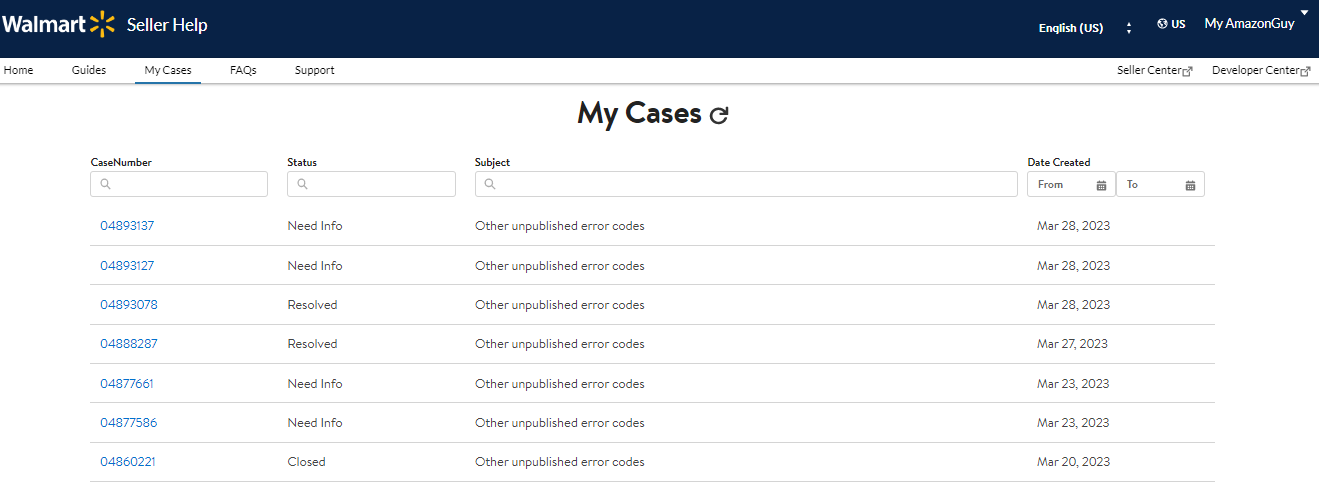
Task: Open case 04888287
Action: (x=129, y=344)
